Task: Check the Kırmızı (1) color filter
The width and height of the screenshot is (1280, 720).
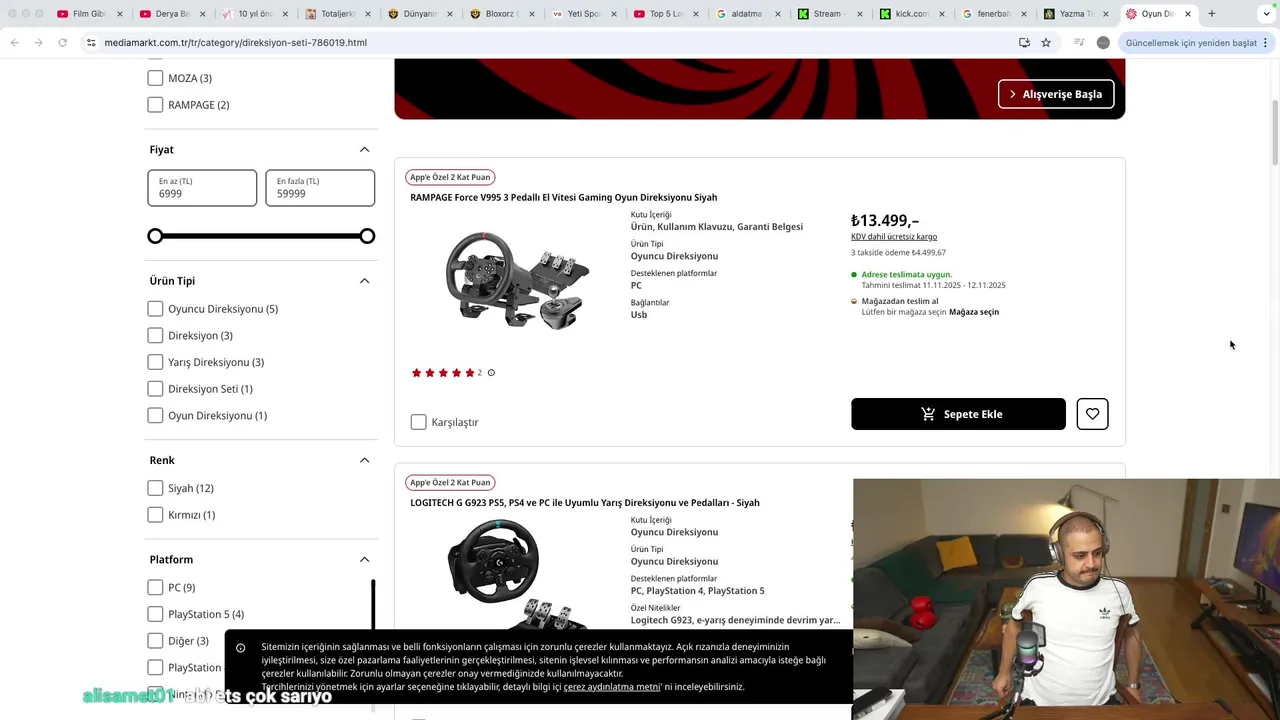Action: tap(155, 515)
